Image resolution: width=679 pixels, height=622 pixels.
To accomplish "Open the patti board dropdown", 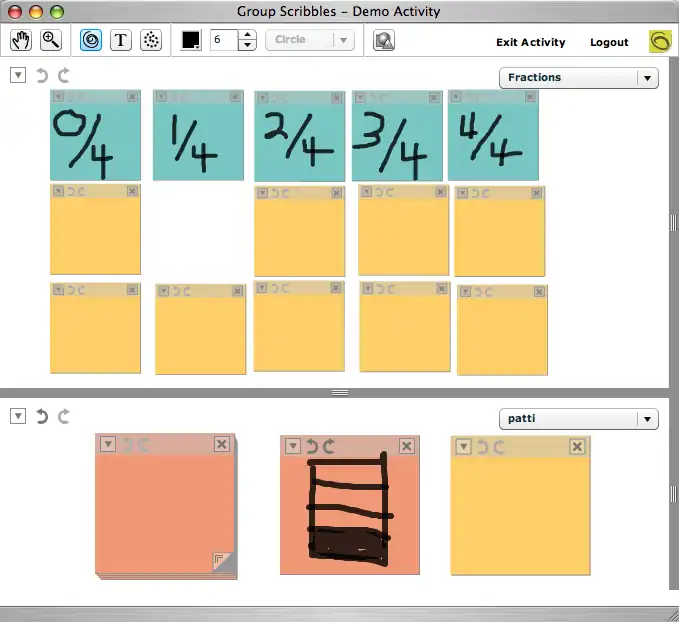I will tap(648, 419).
